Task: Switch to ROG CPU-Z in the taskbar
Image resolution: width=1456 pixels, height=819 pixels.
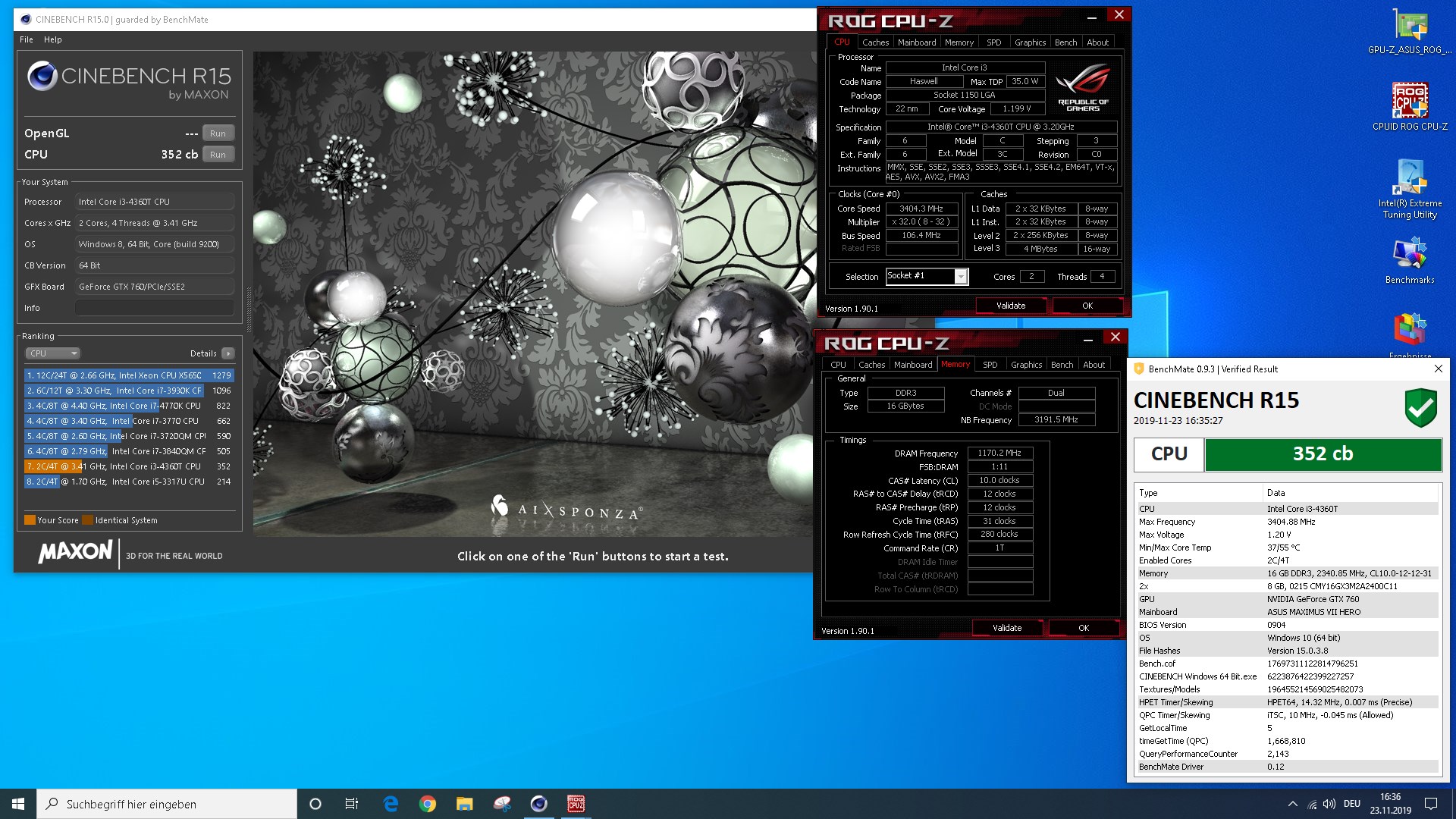Action: pos(576,804)
